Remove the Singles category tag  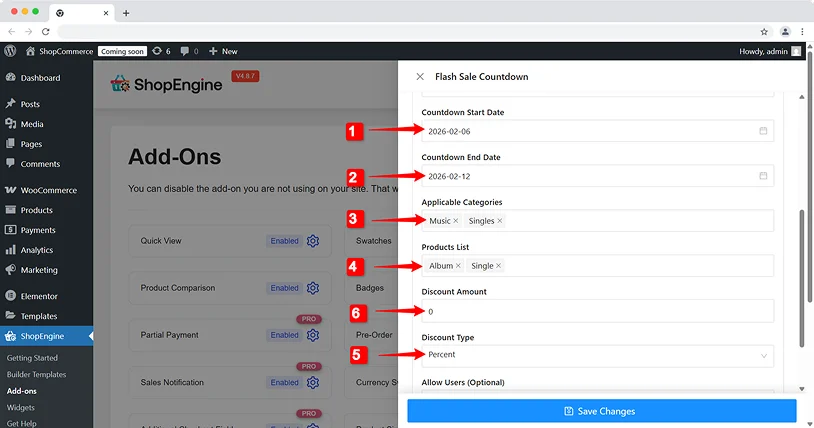[499, 221]
